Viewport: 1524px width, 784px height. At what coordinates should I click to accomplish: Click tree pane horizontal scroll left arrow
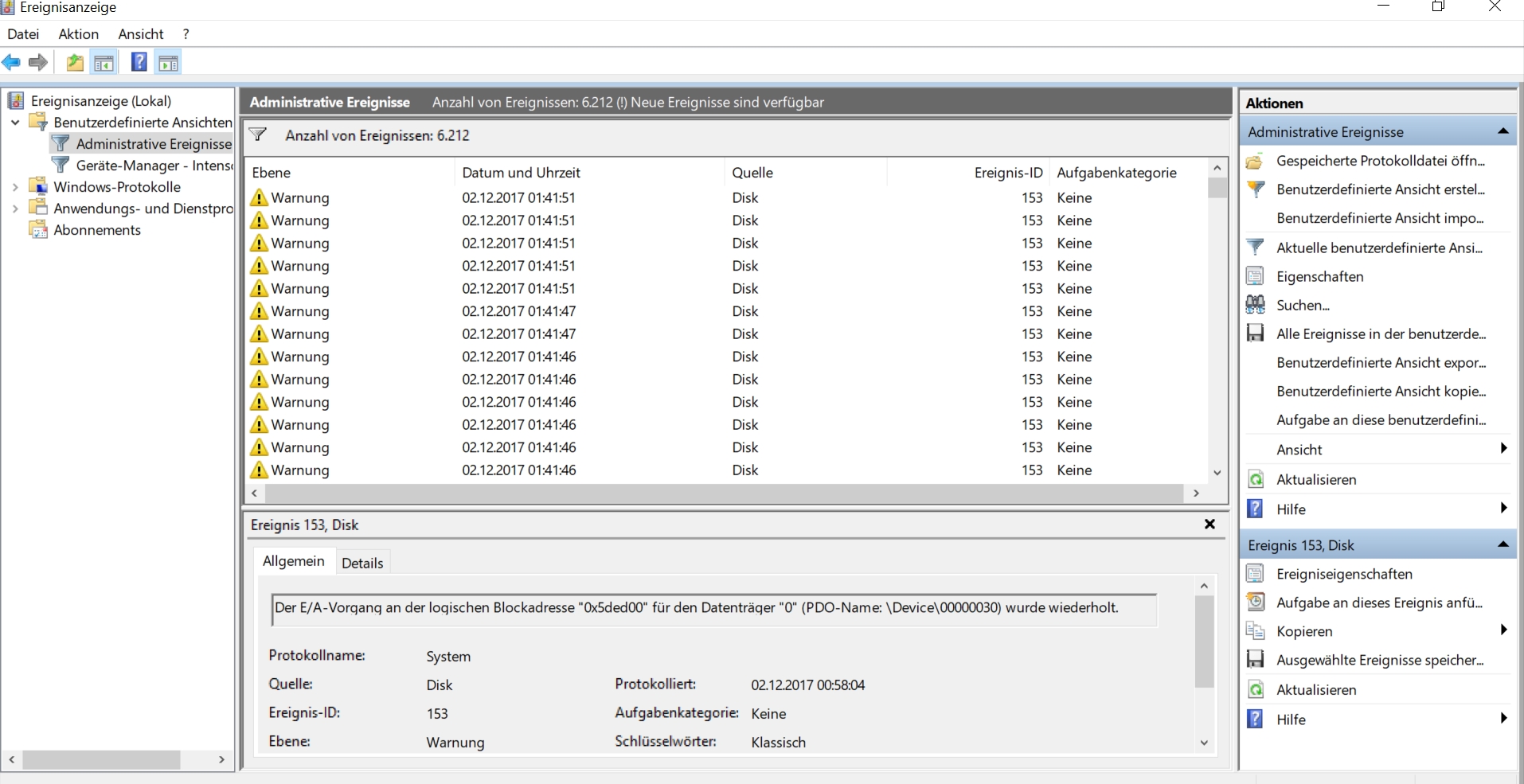11,760
